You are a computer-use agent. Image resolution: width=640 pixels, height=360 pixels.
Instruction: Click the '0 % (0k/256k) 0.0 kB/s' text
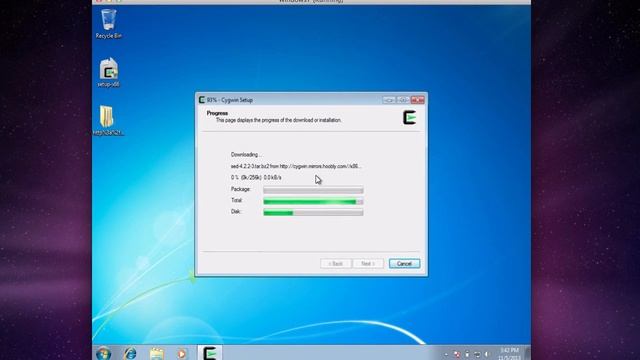point(256,178)
